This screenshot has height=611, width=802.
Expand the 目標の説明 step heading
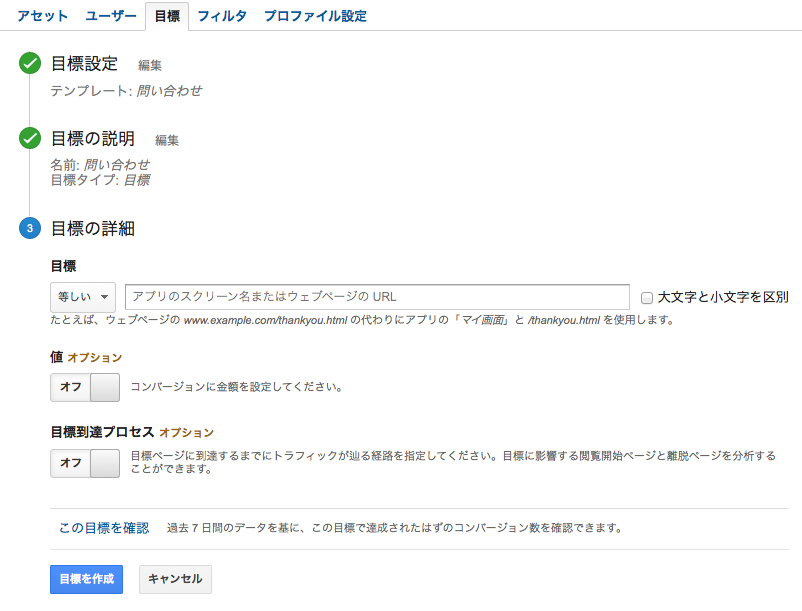click(x=93, y=139)
